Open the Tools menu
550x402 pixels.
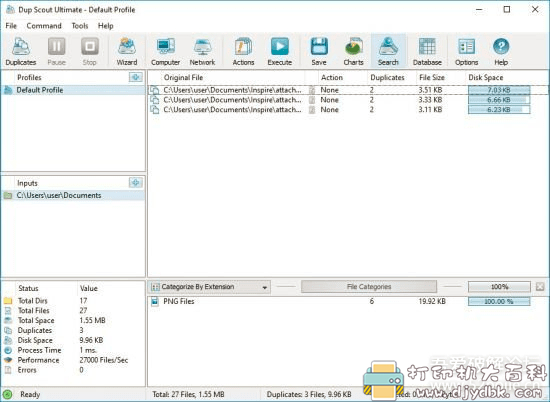[80, 26]
